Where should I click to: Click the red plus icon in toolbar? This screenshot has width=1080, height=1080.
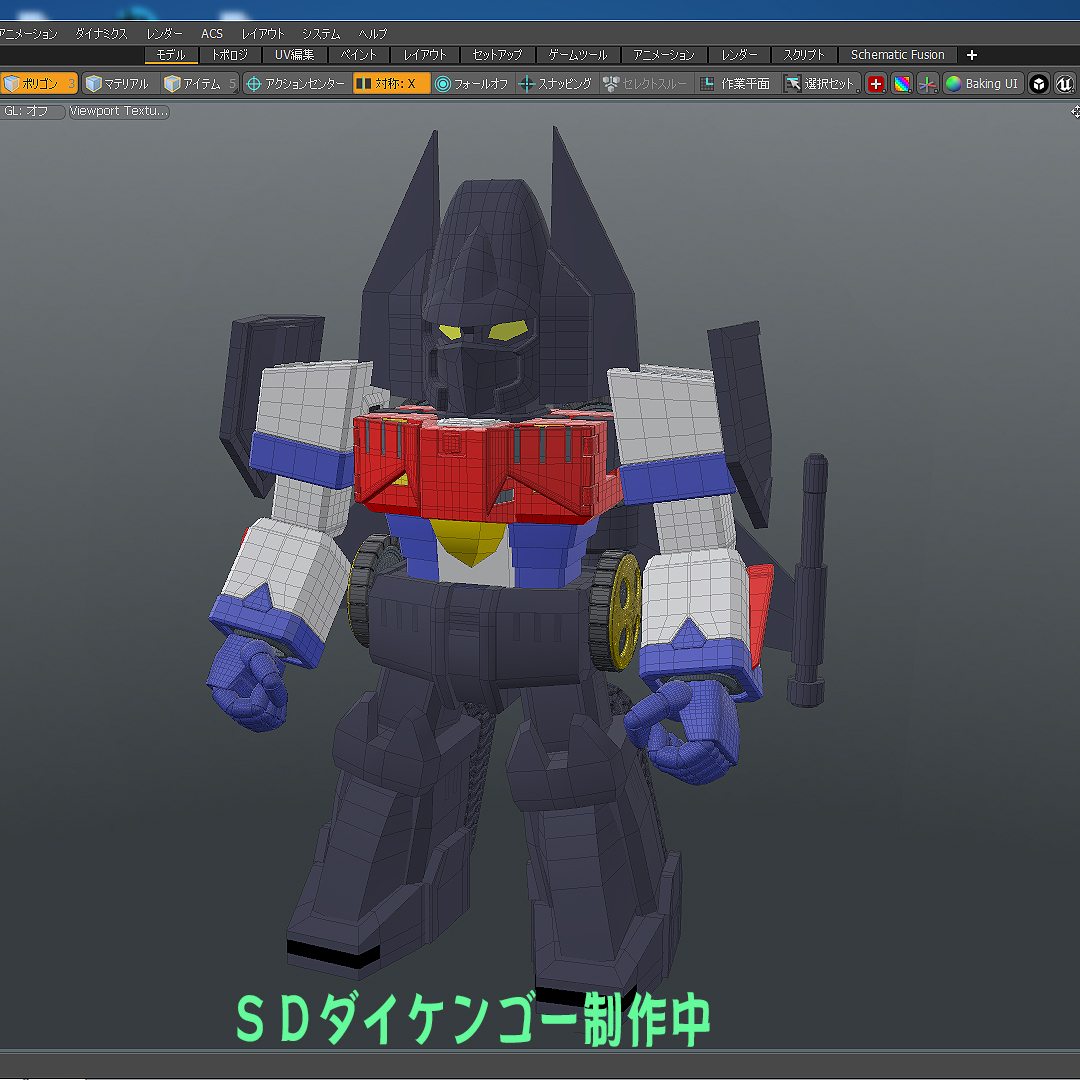[x=875, y=84]
